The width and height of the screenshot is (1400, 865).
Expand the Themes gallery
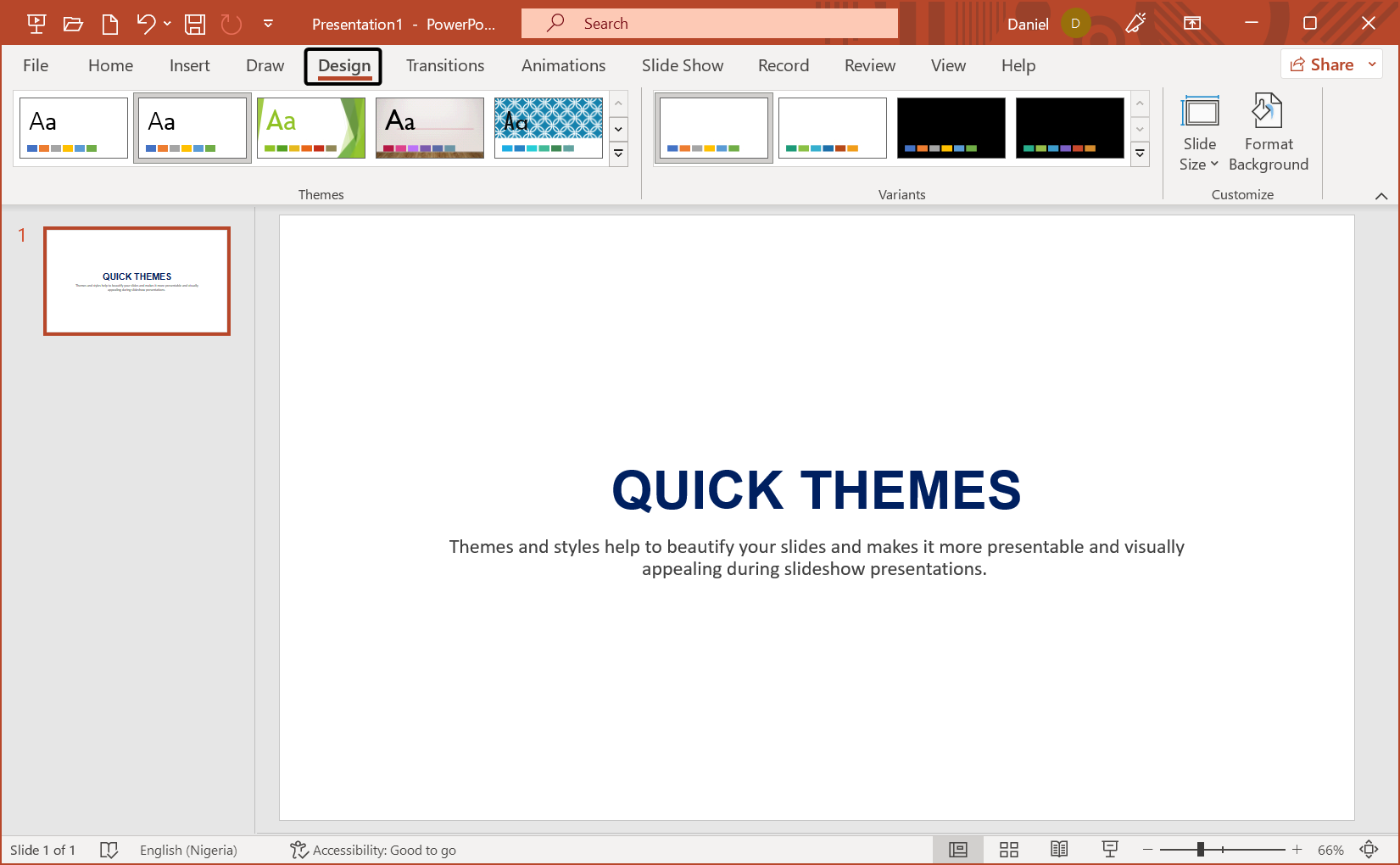pos(618,153)
